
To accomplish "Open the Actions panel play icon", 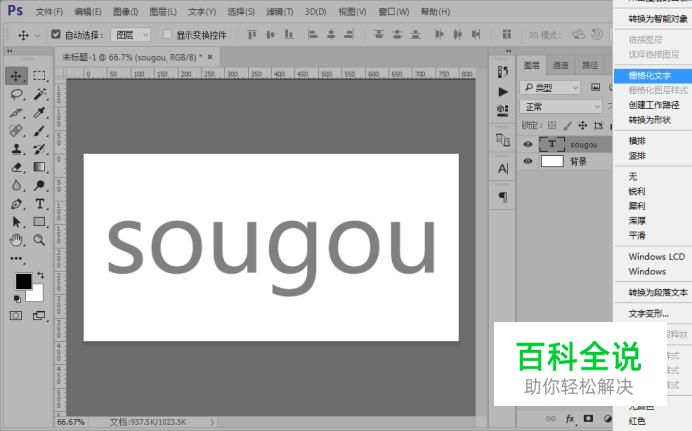I will [503, 92].
